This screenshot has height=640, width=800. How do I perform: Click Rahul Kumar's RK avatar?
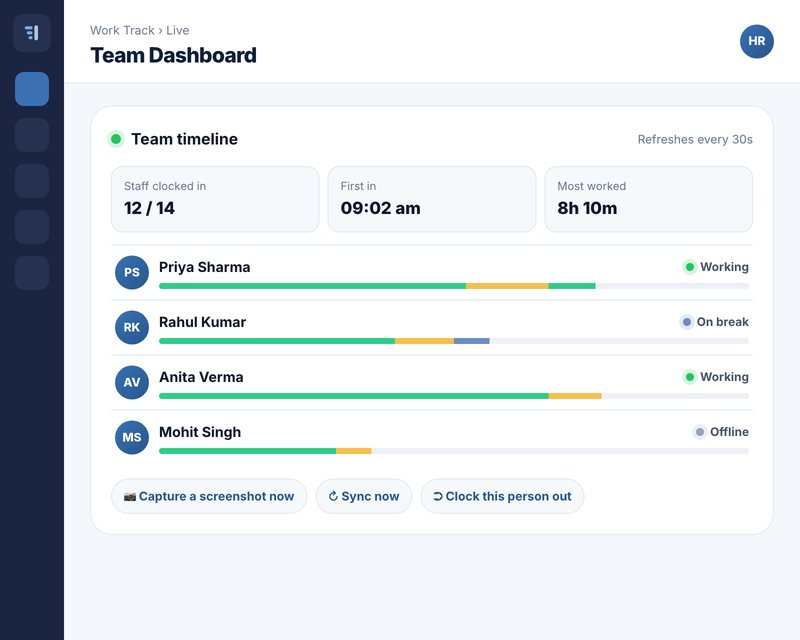tap(132, 327)
